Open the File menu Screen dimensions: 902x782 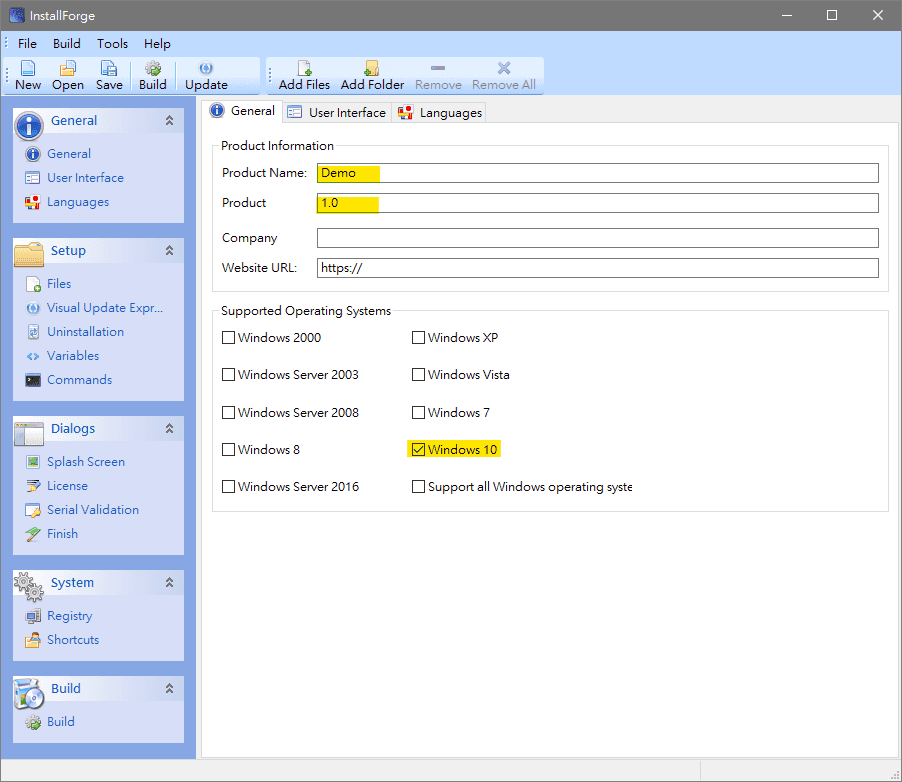[27, 44]
